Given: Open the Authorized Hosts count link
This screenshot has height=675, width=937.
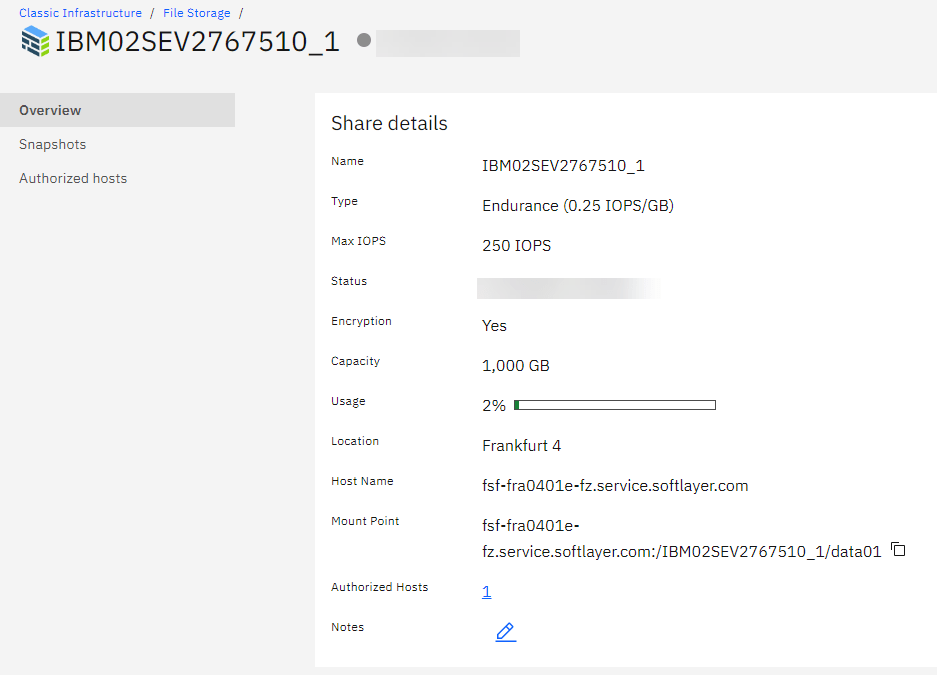Looking at the screenshot, I should point(487,592).
